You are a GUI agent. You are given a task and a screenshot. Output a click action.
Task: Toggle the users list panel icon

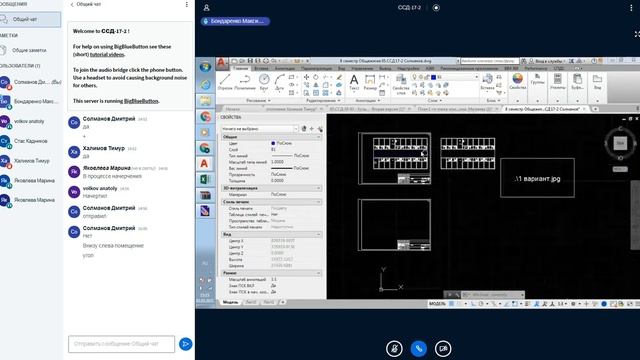pos(207,7)
